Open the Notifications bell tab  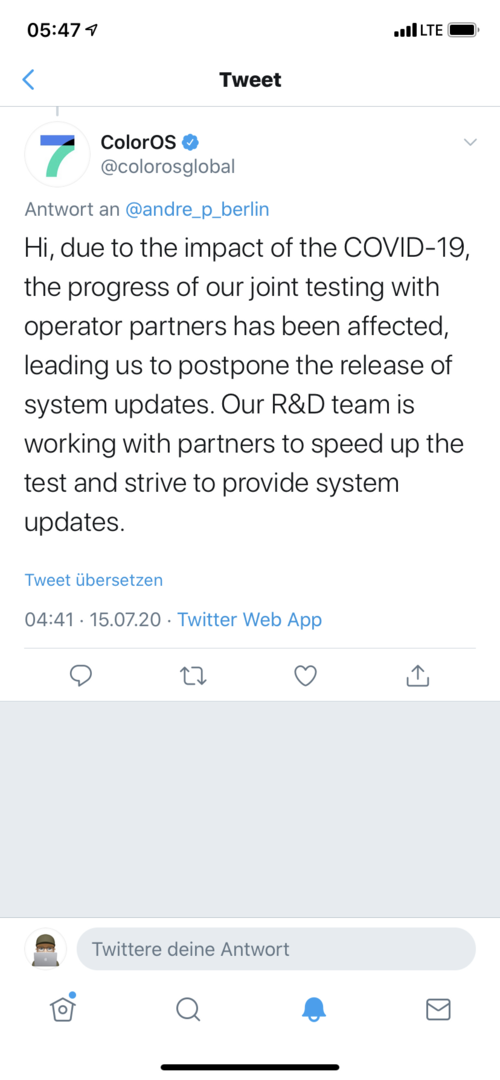(x=313, y=1010)
